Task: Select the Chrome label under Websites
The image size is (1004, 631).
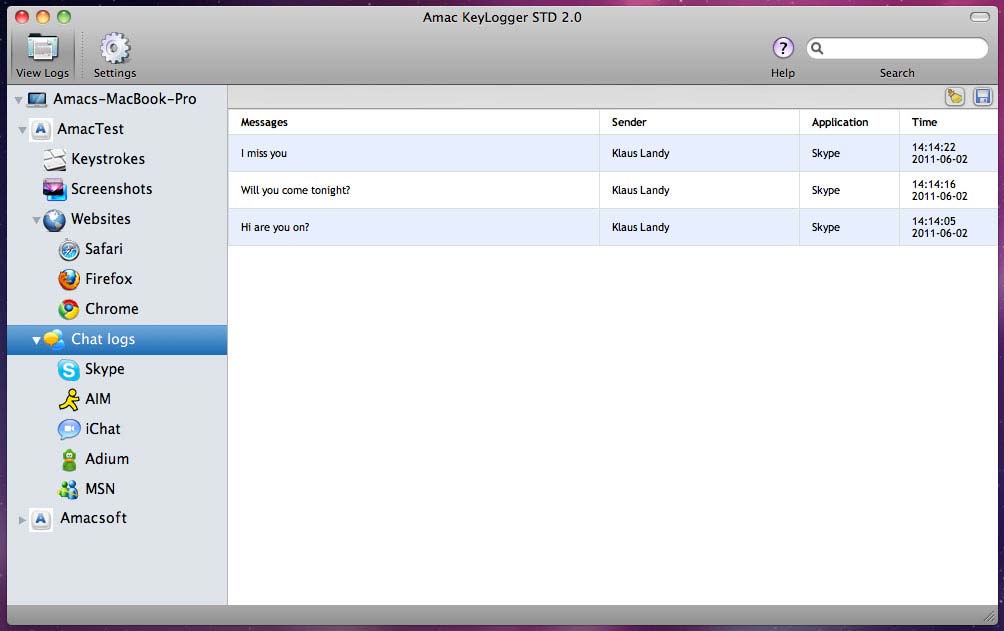Action: 112,309
